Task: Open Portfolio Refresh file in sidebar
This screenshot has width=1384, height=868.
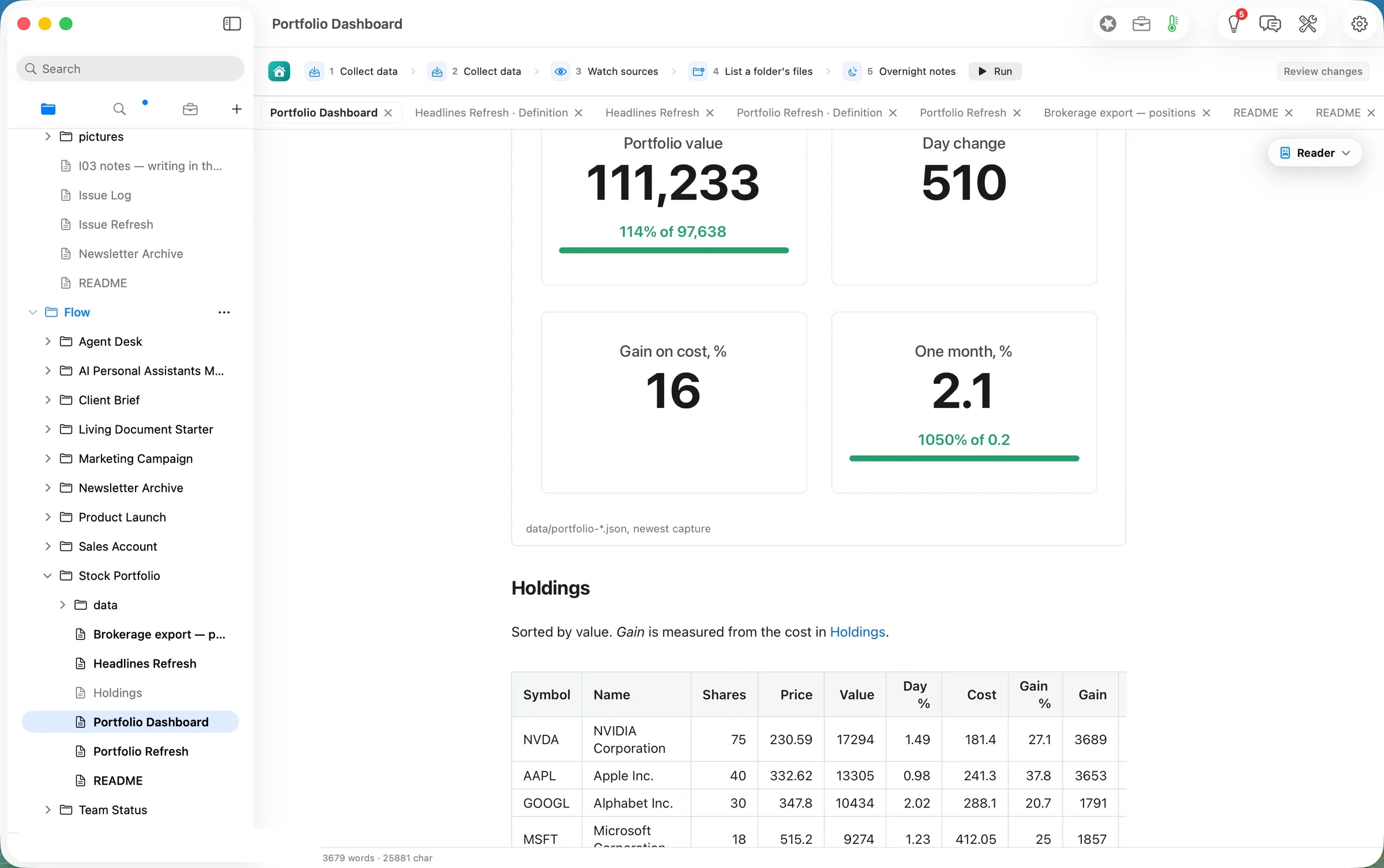Action: tap(130, 752)
